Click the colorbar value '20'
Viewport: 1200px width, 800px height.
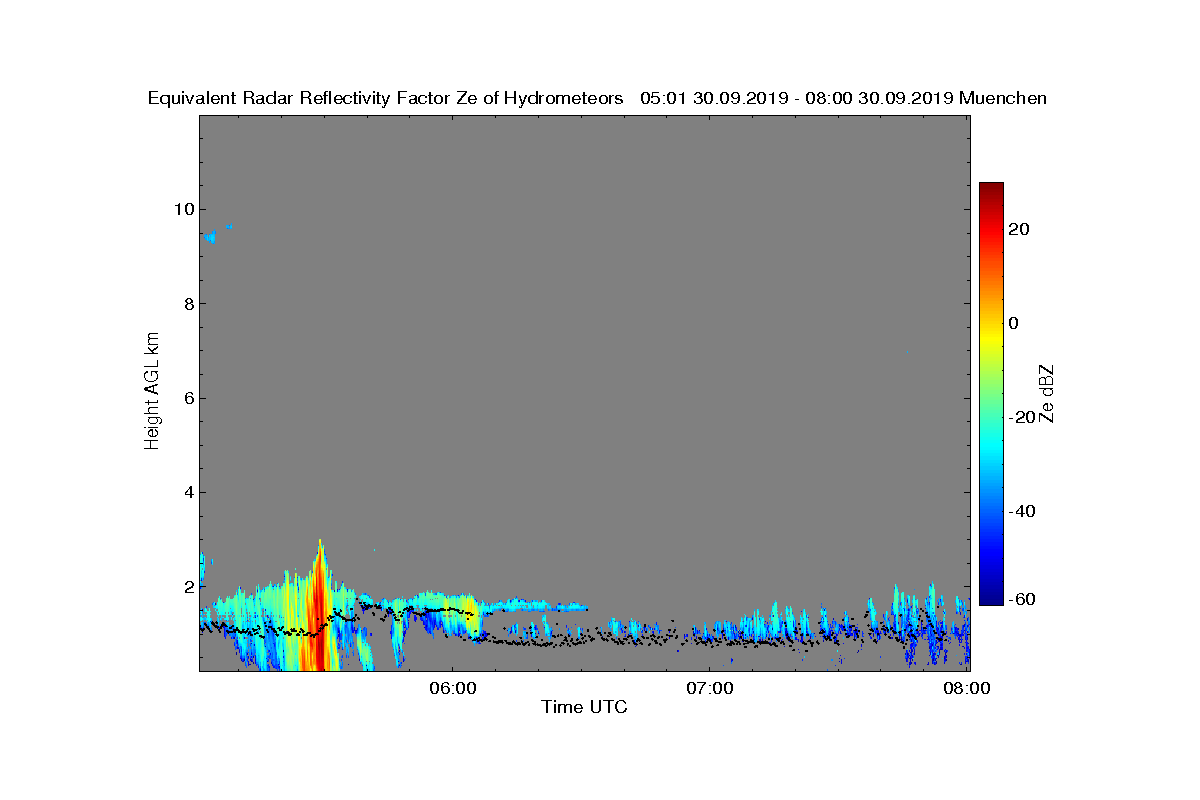click(x=1020, y=229)
